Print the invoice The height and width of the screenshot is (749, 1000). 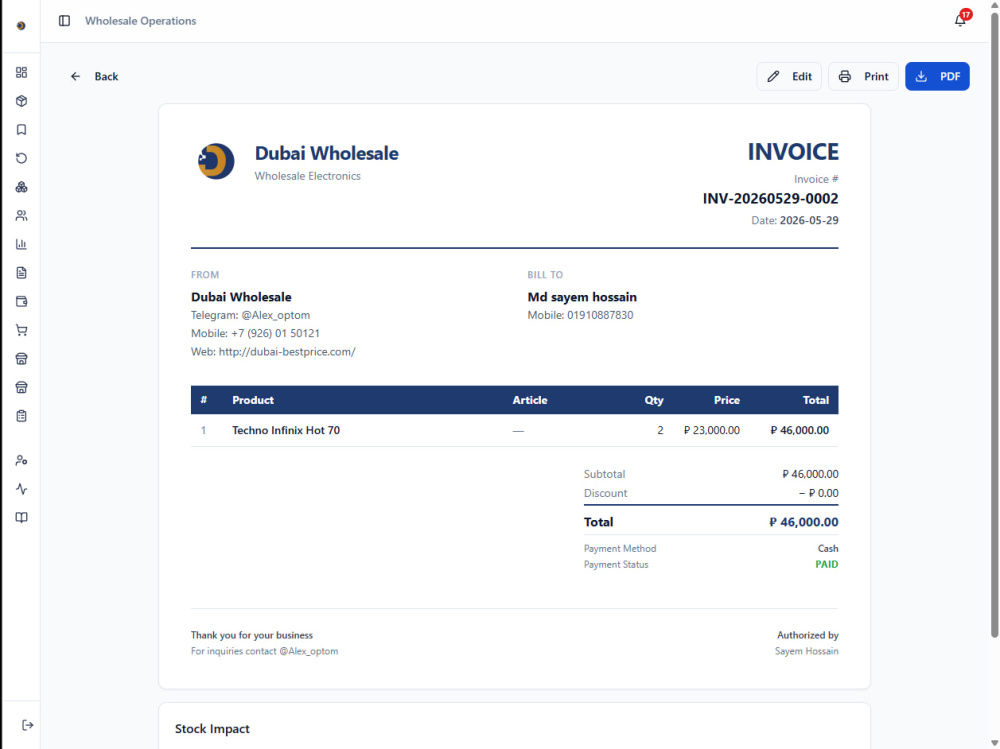coord(863,77)
